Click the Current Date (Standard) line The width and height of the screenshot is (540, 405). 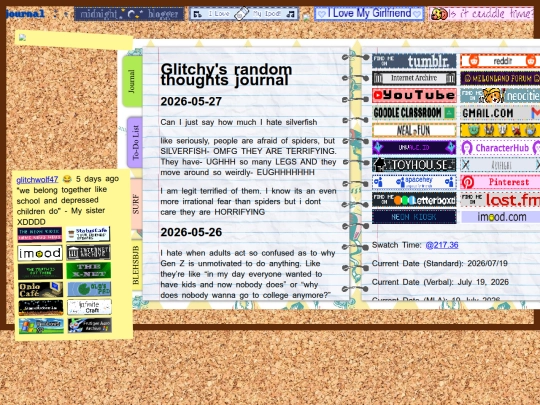pyautogui.click(x=440, y=263)
